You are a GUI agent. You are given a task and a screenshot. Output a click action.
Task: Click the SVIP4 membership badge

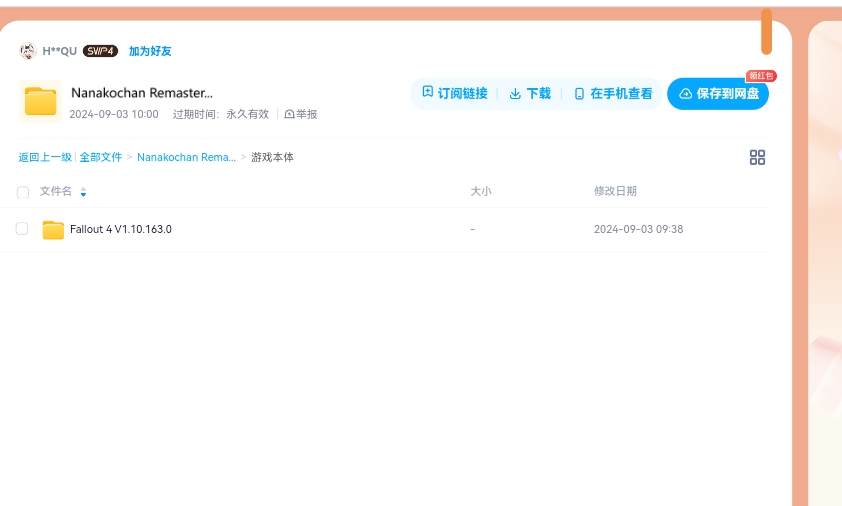100,51
